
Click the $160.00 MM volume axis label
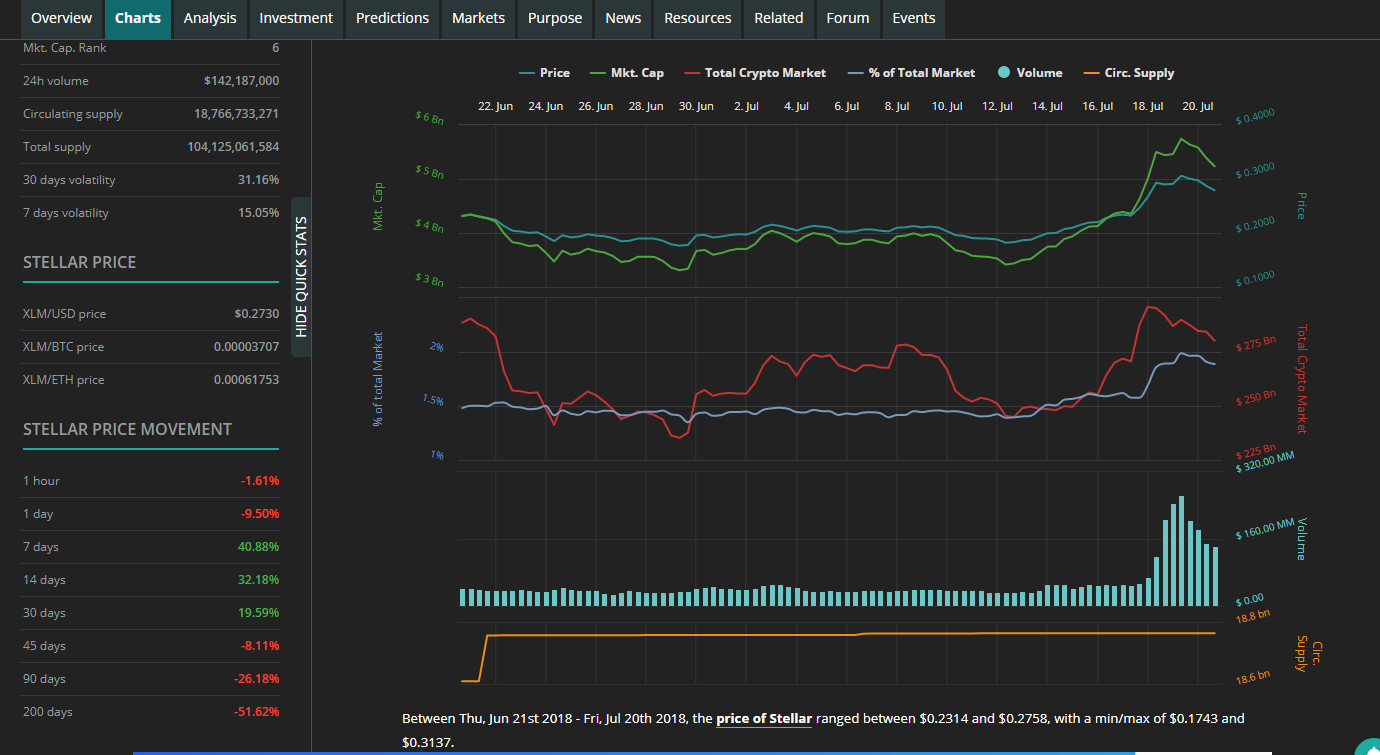click(1265, 528)
